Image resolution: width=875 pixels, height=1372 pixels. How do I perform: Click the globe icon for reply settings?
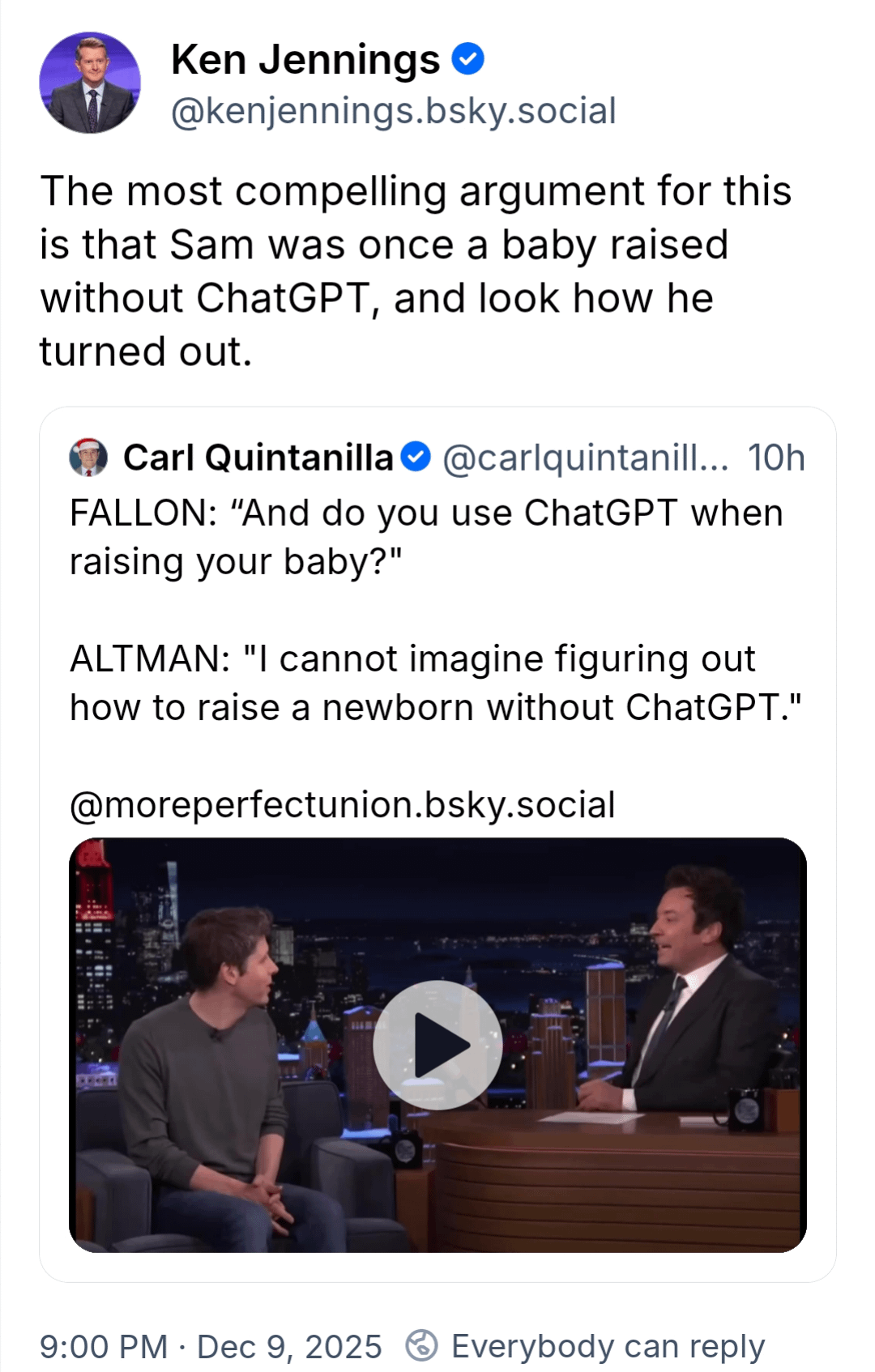421,1345
